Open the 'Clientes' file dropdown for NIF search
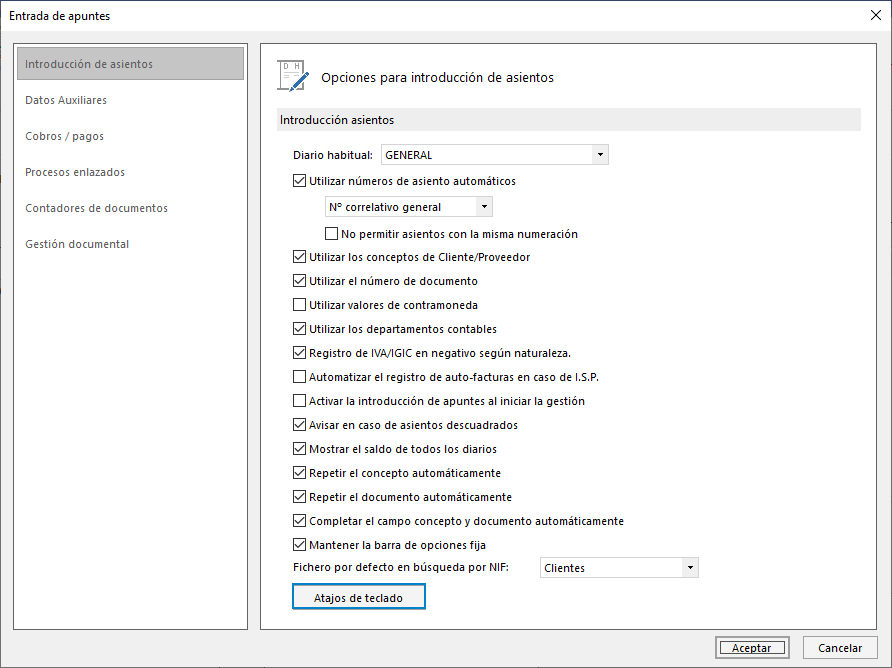Screen dimensions: 892x668 point(689,567)
